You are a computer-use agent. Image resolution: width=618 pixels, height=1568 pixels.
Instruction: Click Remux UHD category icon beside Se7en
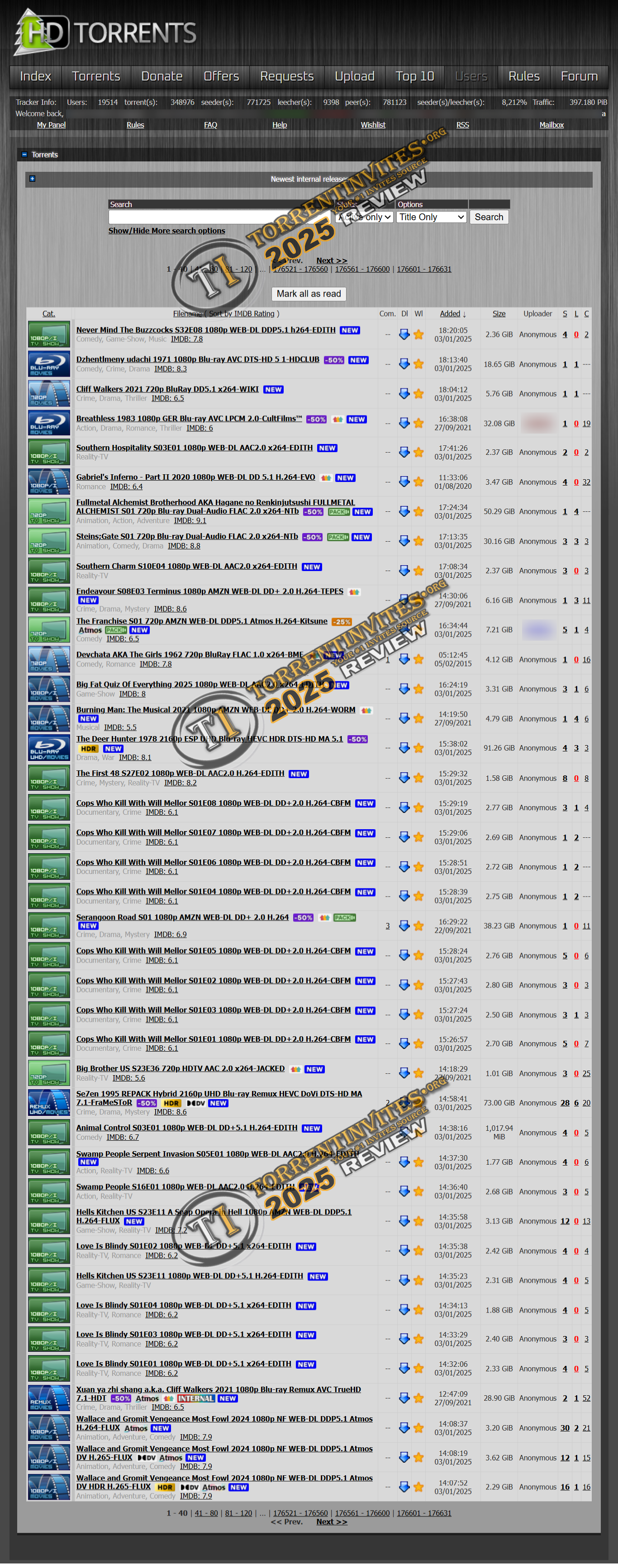click(x=49, y=1103)
